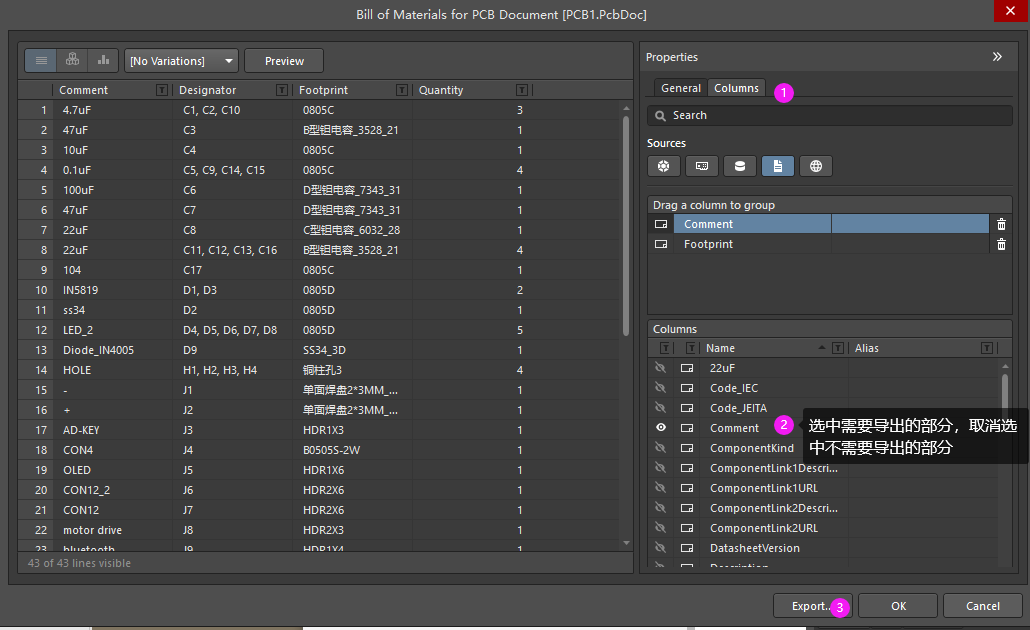Delete the Footprint grouping column
Image resolution: width=1030 pixels, height=630 pixels.
(1001, 244)
